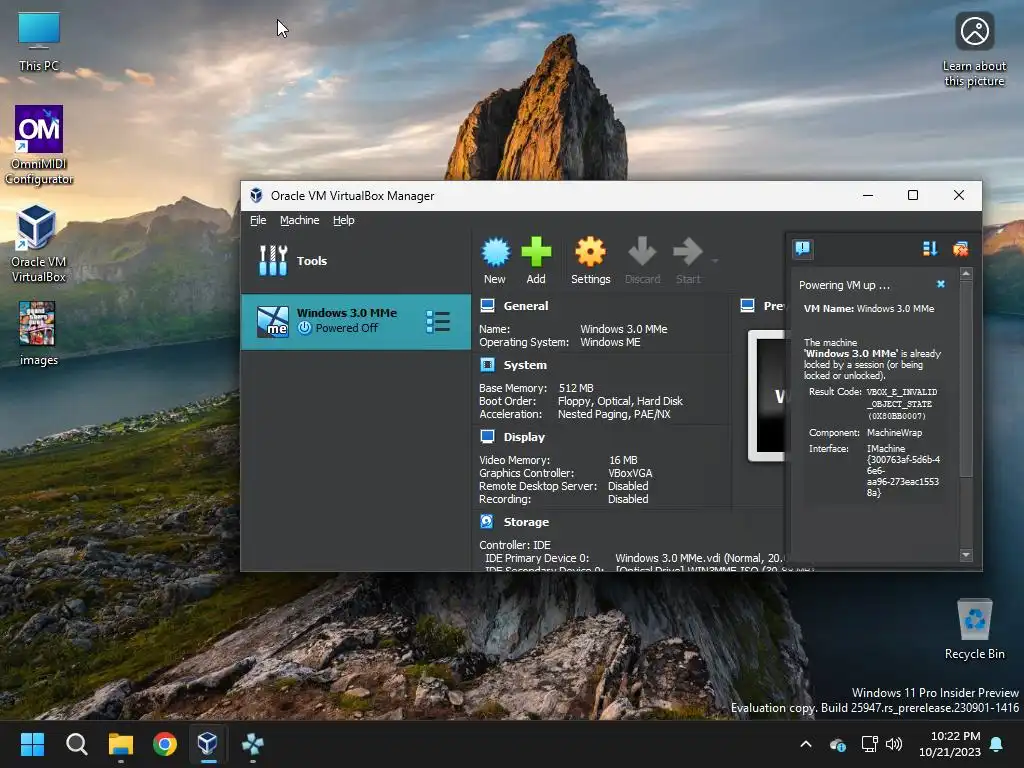The height and width of the screenshot is (768, 1024).
Task: Click the Boot Order value Floppy, Optical, Hard Disk
Action: 620,401
